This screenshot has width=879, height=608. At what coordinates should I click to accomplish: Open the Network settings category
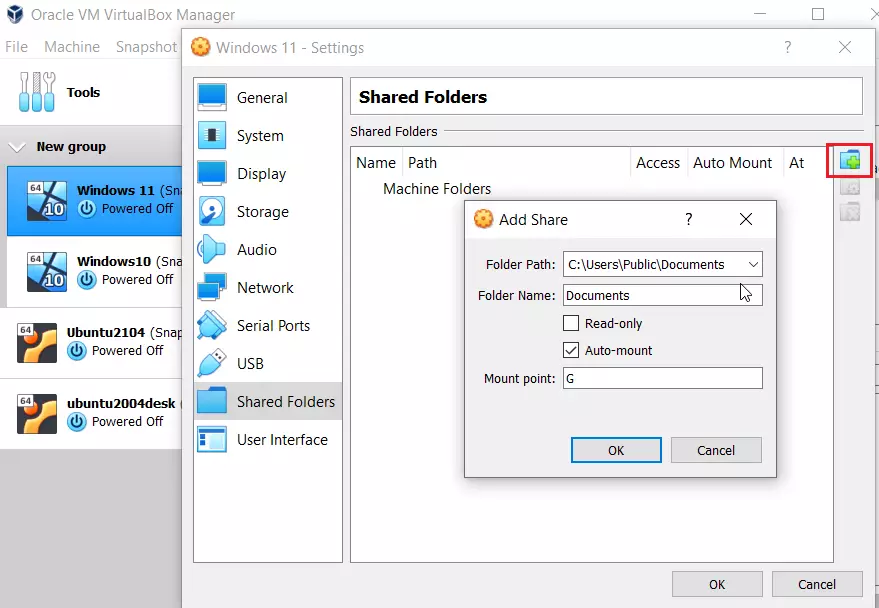268,287
